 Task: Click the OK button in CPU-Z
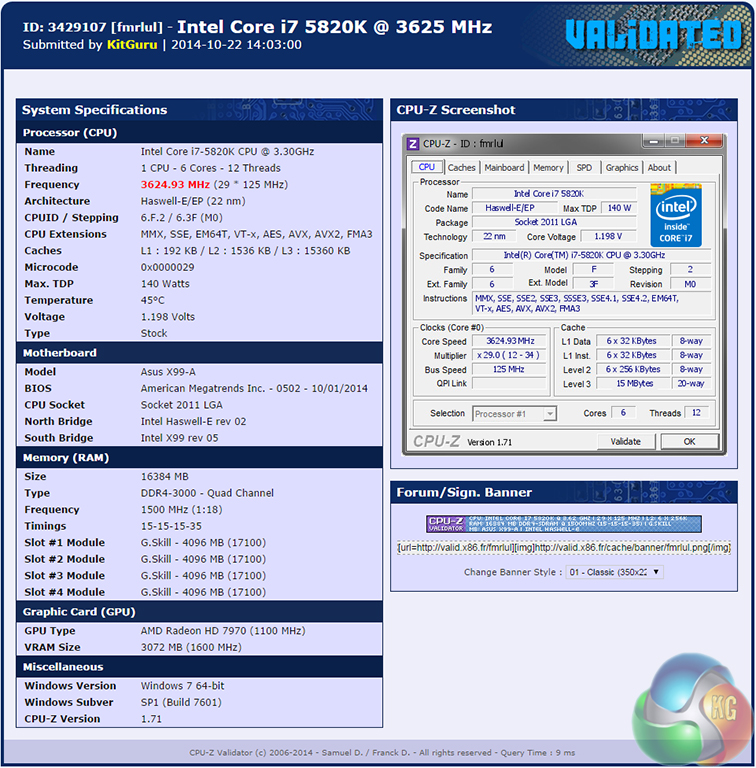coord(689,441)
